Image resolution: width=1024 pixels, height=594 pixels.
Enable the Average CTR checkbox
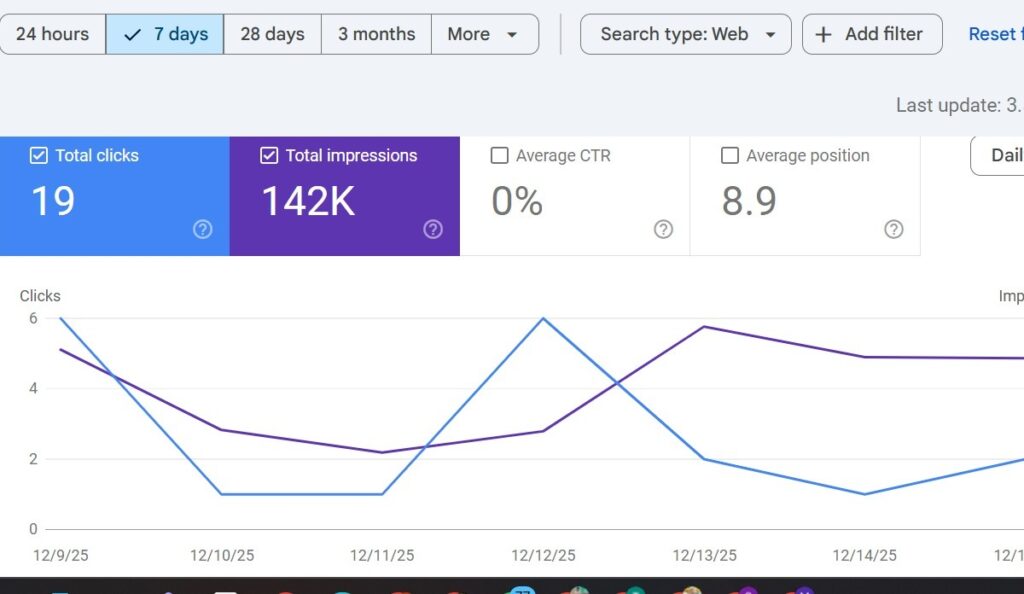[500, 156]
